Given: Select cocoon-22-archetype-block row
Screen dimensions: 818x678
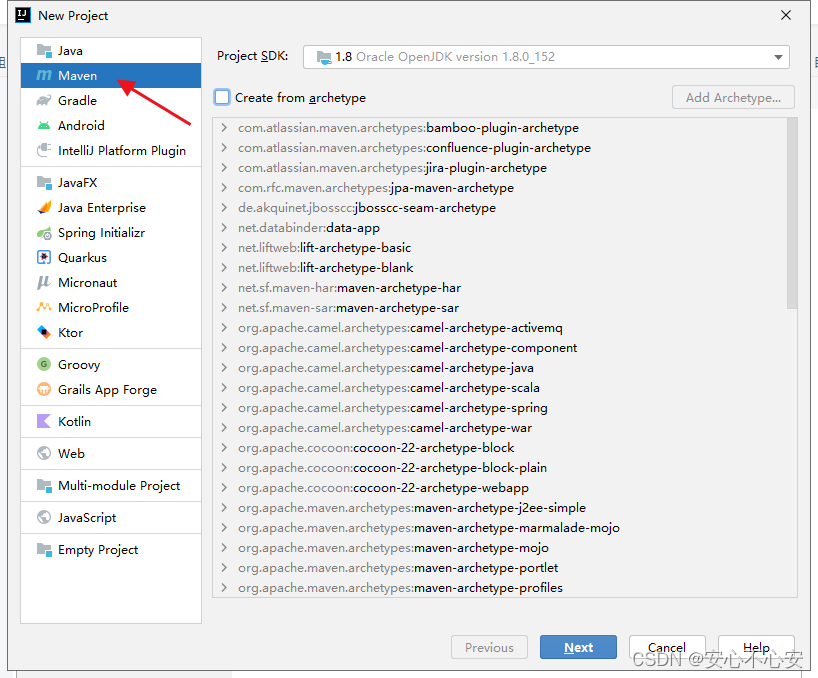Looking at the screenshot, I should (x=500, y=447).
